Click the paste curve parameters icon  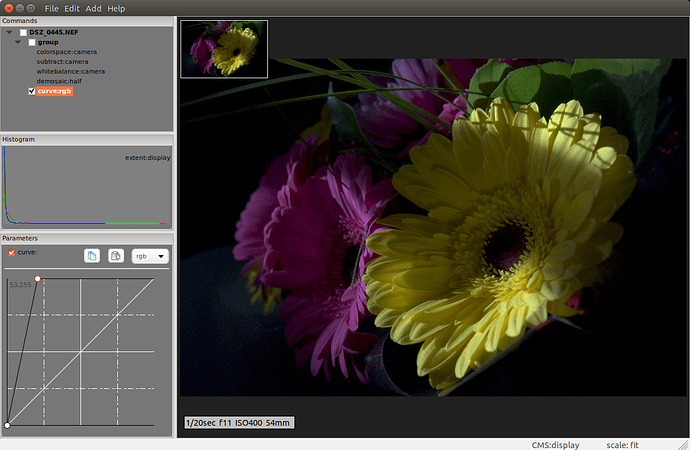[x=116, y=256]
